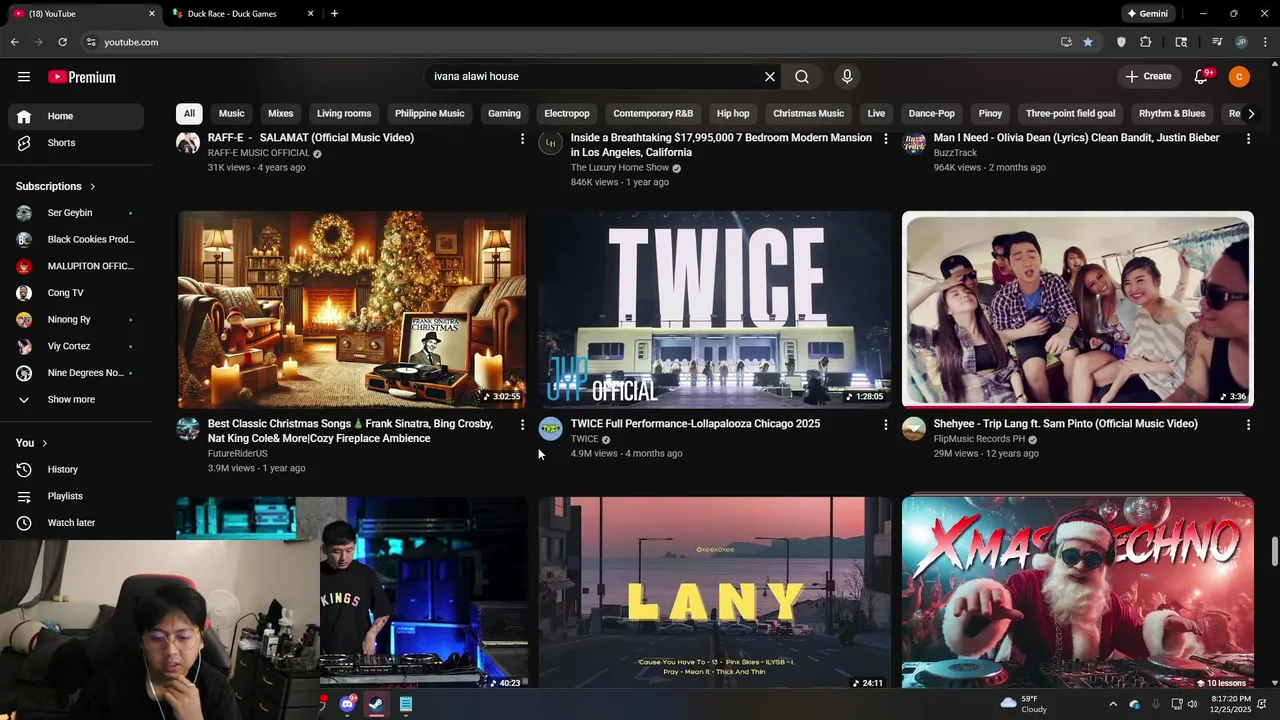Open Ninong Ry subscription channel

pyautogui.click(x=76, y=320)
